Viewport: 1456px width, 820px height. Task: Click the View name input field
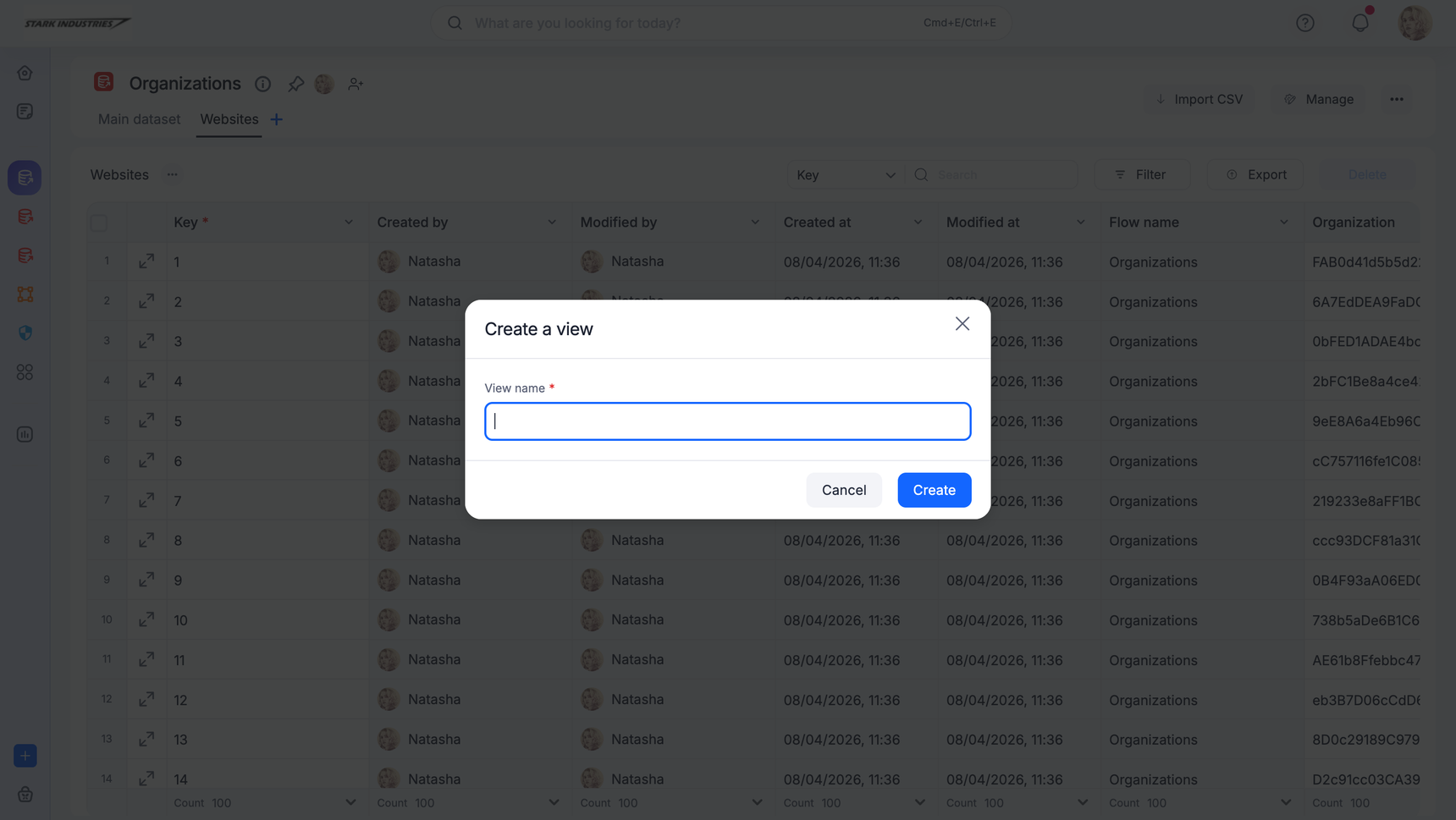[x=727, y=421]
